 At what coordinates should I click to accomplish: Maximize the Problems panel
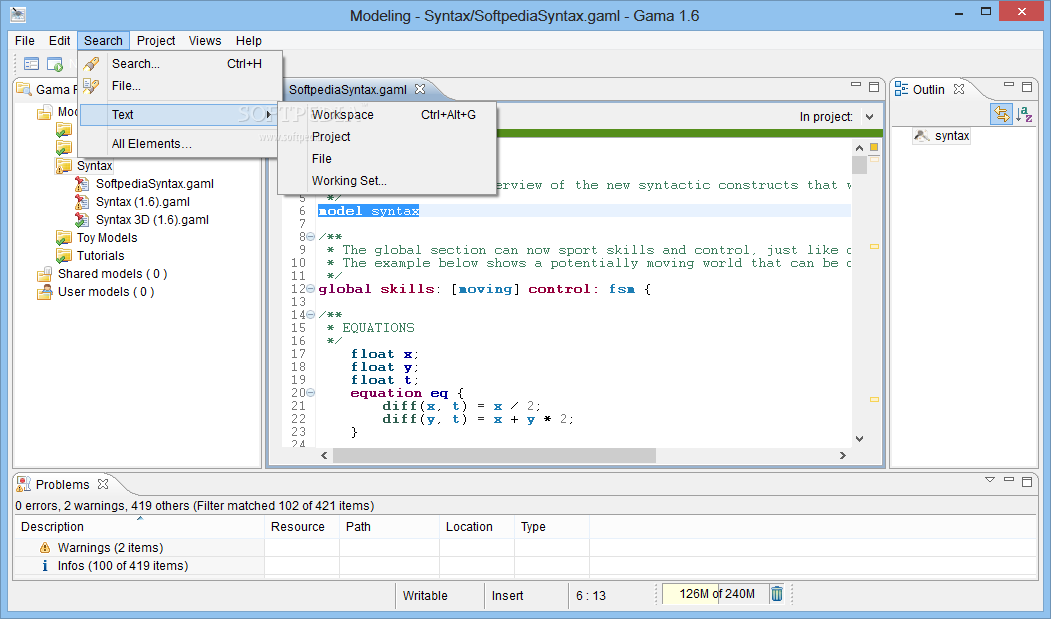1027,482
